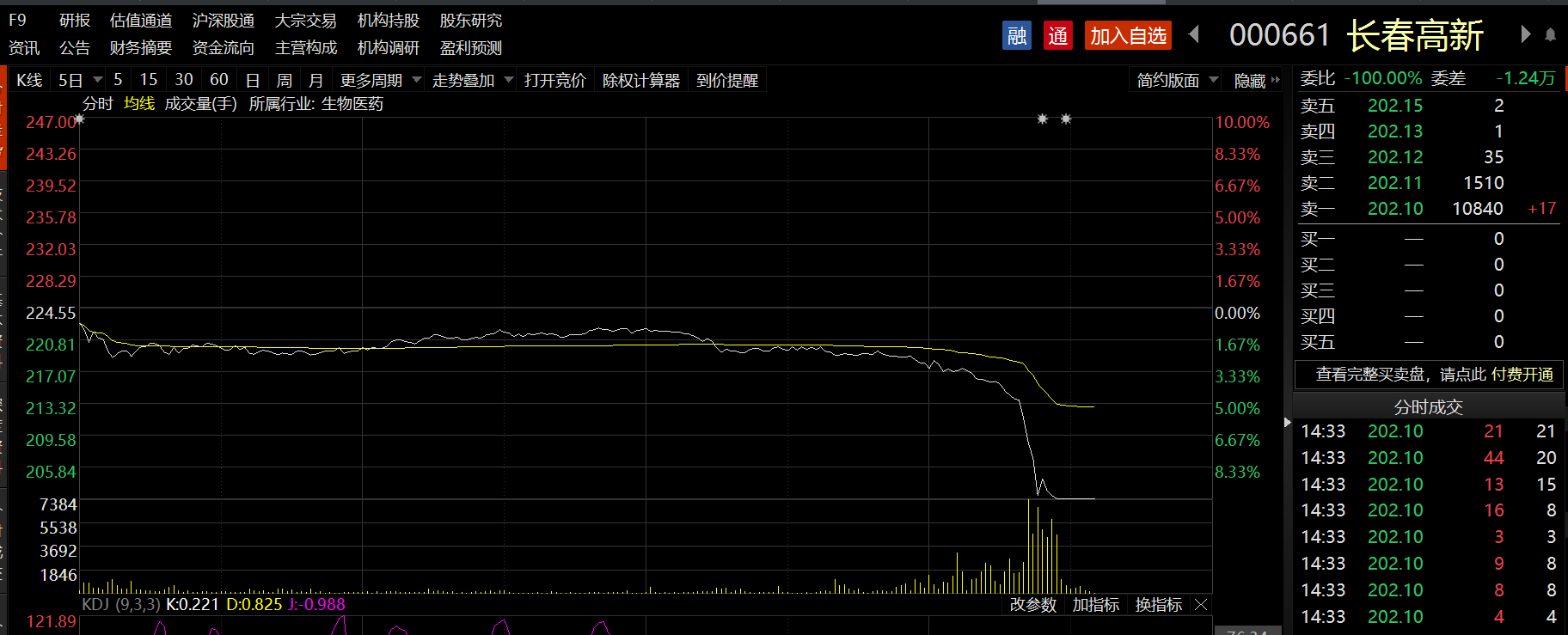Open the 股东研究 menu item
Image resolution: width=1568 pixels, height=635 pixels.
pyautogui.click(x=470, y=21)
